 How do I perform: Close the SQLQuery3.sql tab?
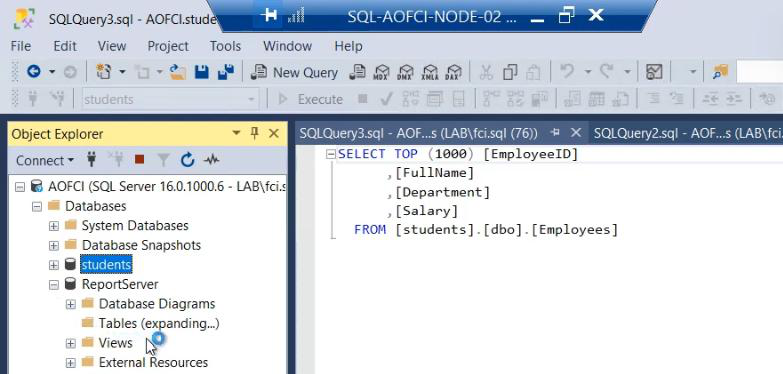coord(576,133)
